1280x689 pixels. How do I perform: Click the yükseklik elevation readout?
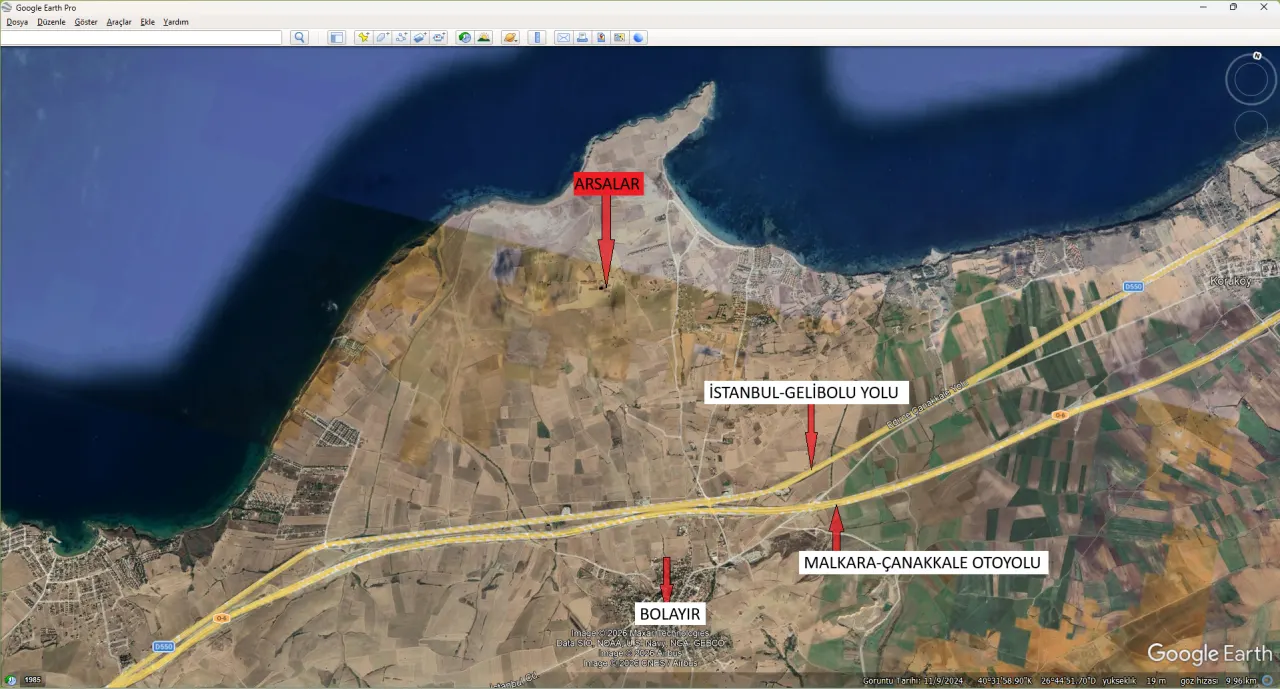point(1134,681)
